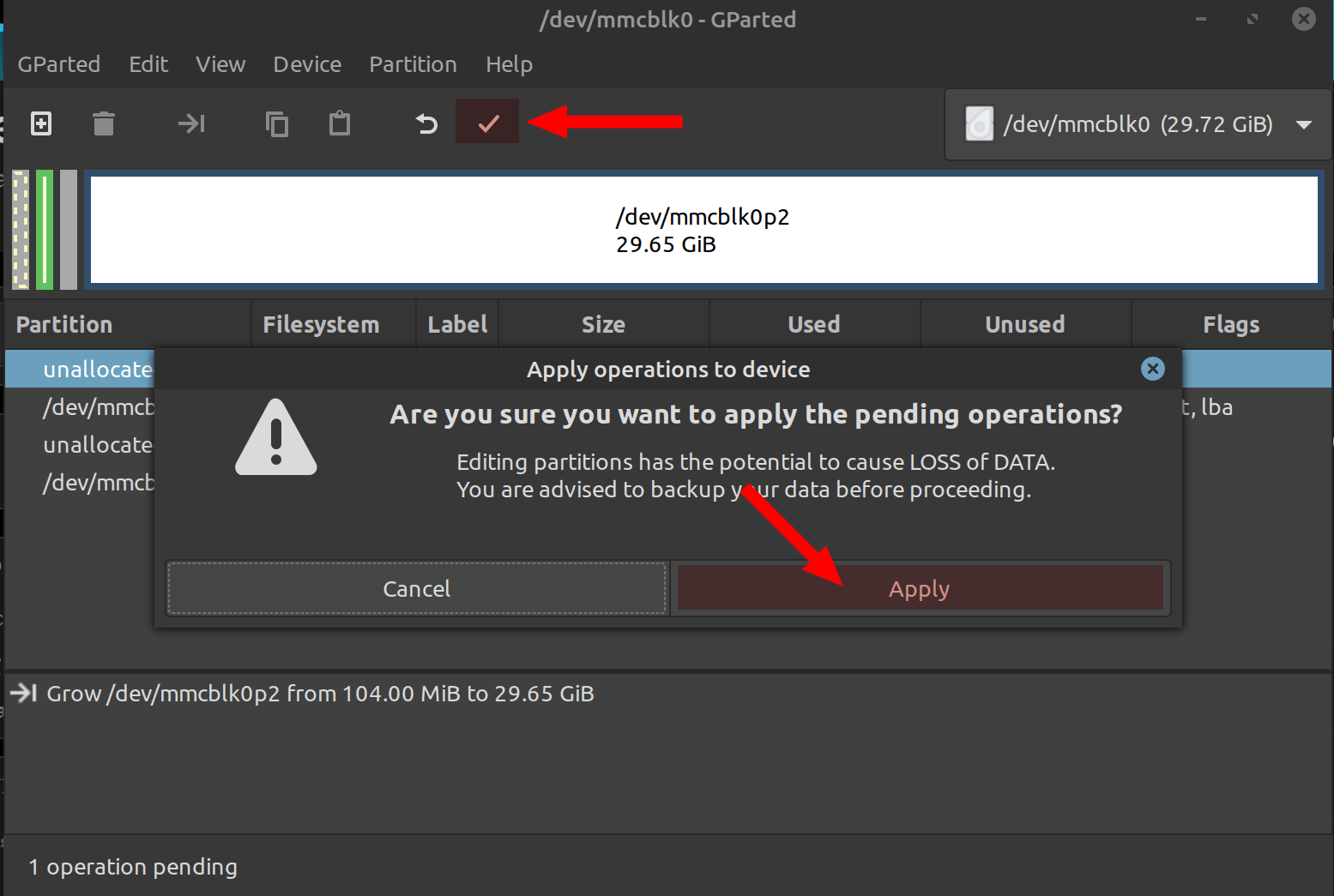Create a new partition with toolbar icon
The image size is (1334, 896).
tap(41, 123)
